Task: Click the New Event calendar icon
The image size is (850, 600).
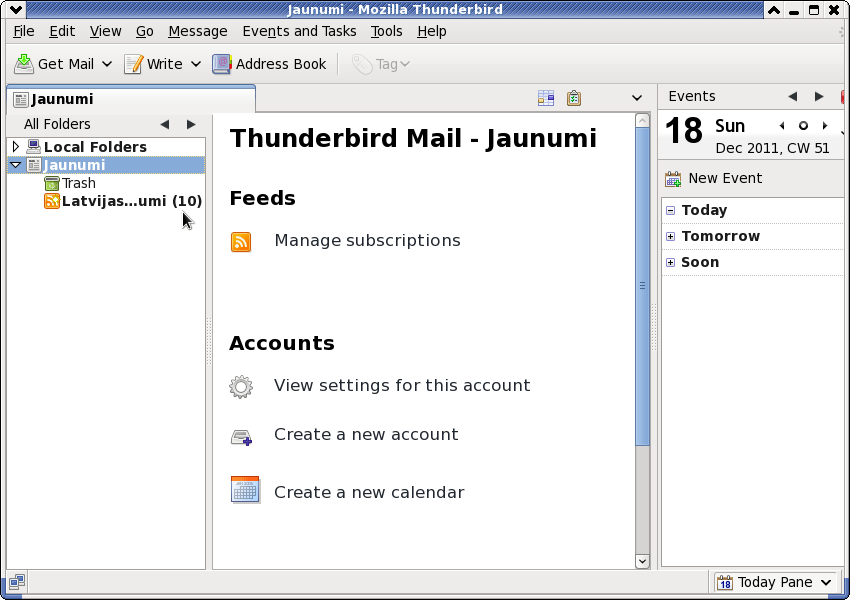Action: [x=673, y=179]
